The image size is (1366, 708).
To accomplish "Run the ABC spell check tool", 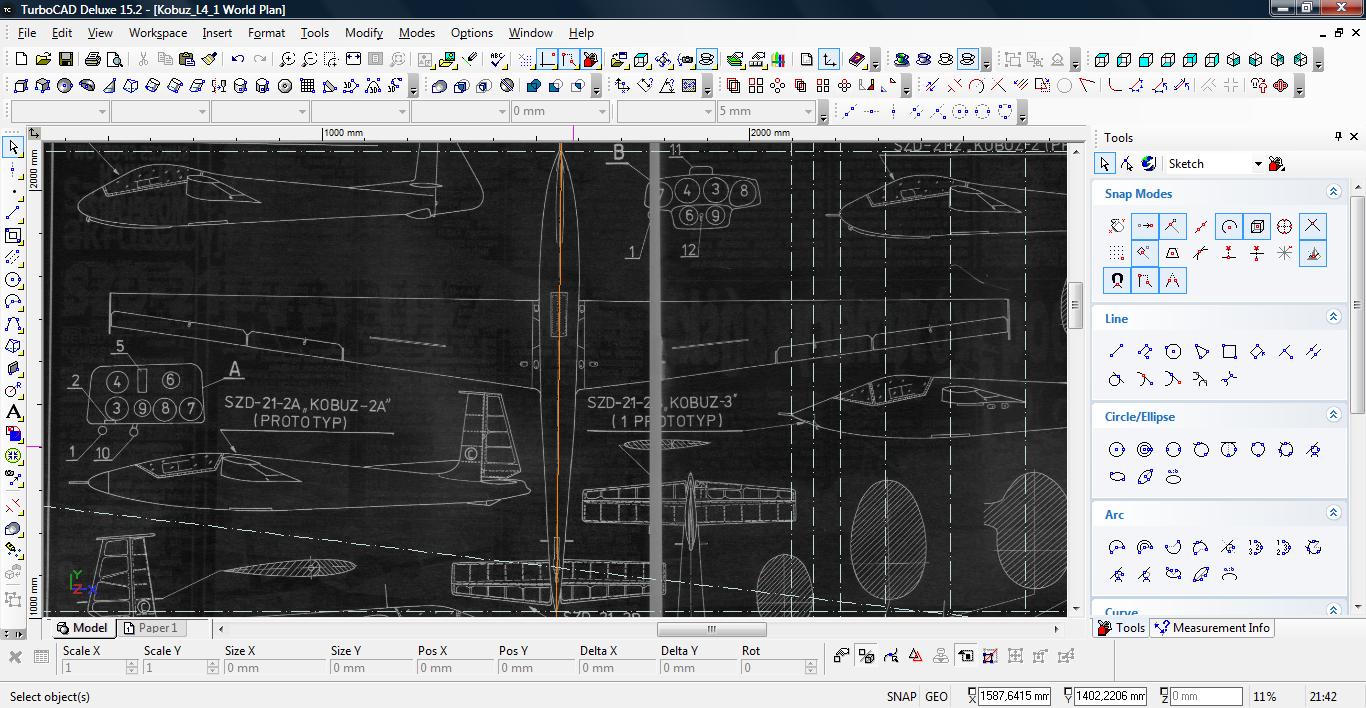I will coord(498,60).
